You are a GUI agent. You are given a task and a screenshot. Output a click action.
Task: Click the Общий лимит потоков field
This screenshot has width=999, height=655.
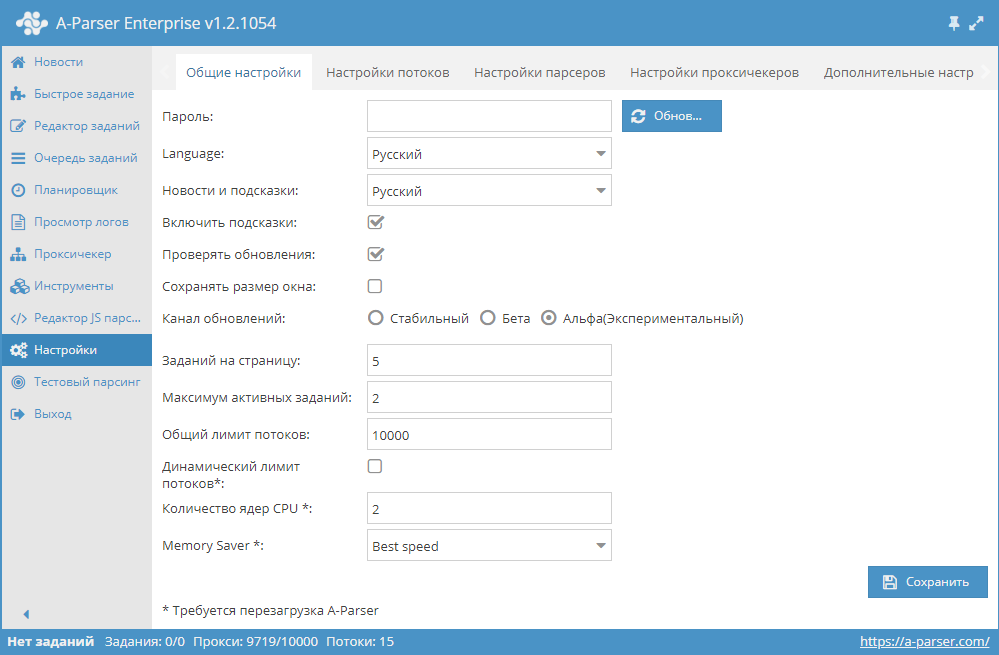click(489, 434)
